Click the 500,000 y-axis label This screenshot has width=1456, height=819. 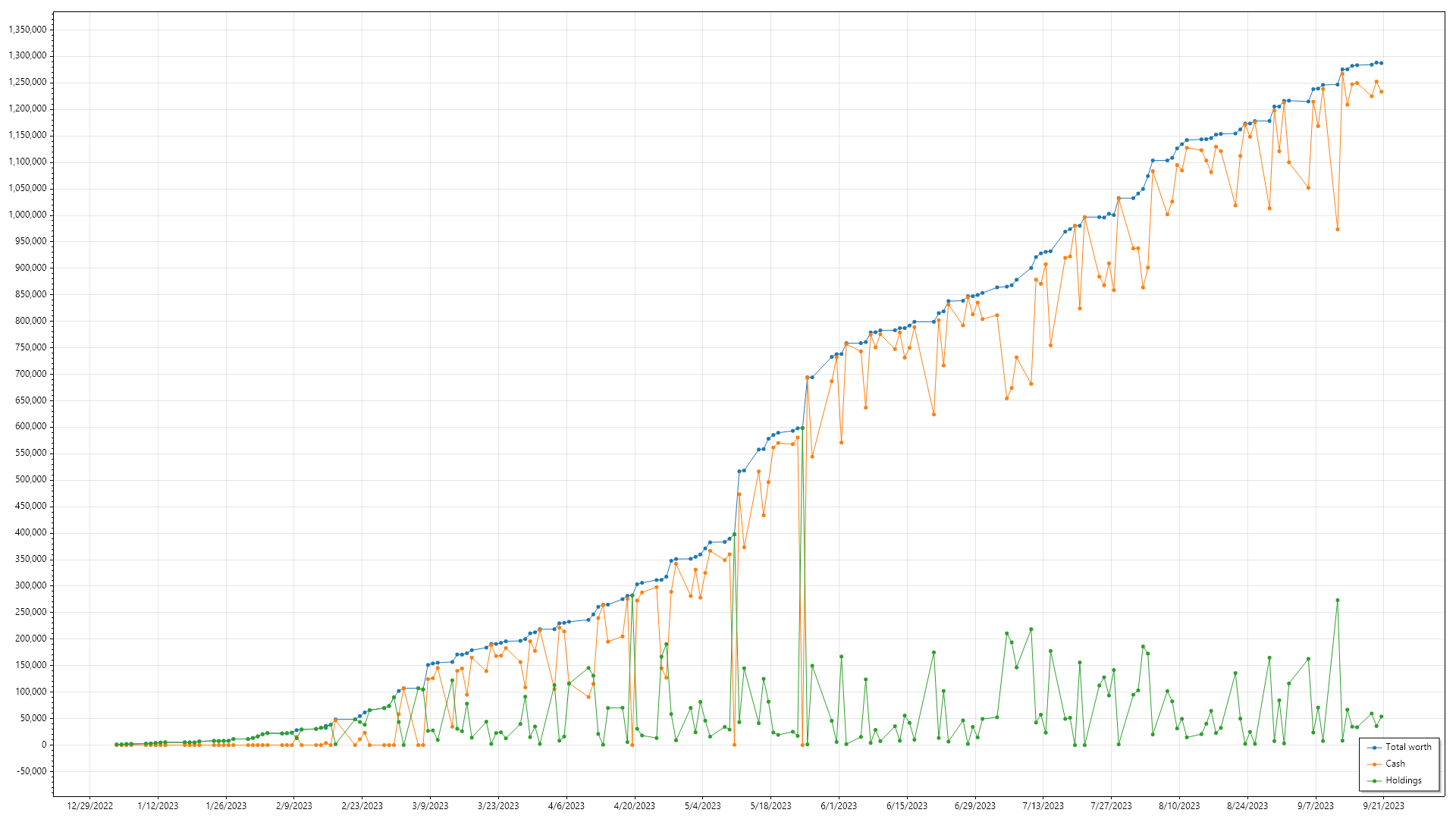[31, 480]
